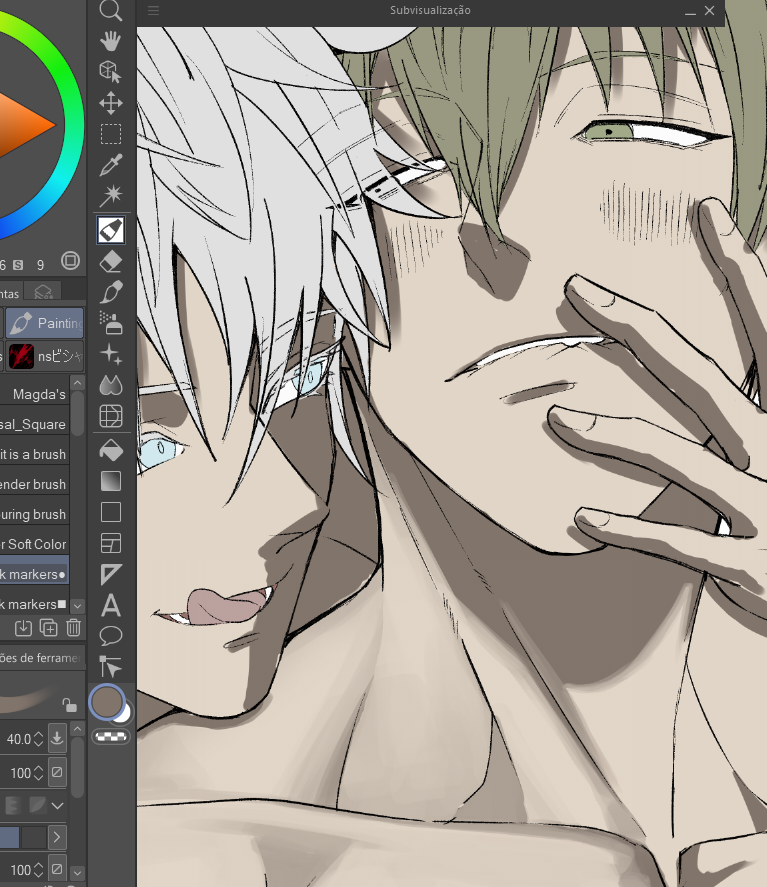Click the orange color triangle
Screen dimensions: 767x887
(25, 124)
